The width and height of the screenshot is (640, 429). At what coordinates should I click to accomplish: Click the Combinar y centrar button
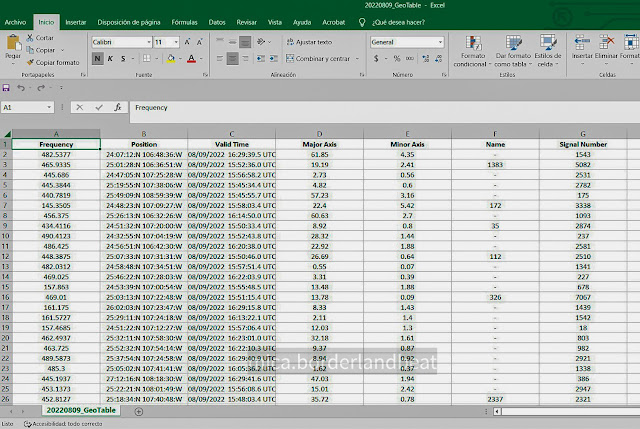pyautogui.click(x=317, y=59)
